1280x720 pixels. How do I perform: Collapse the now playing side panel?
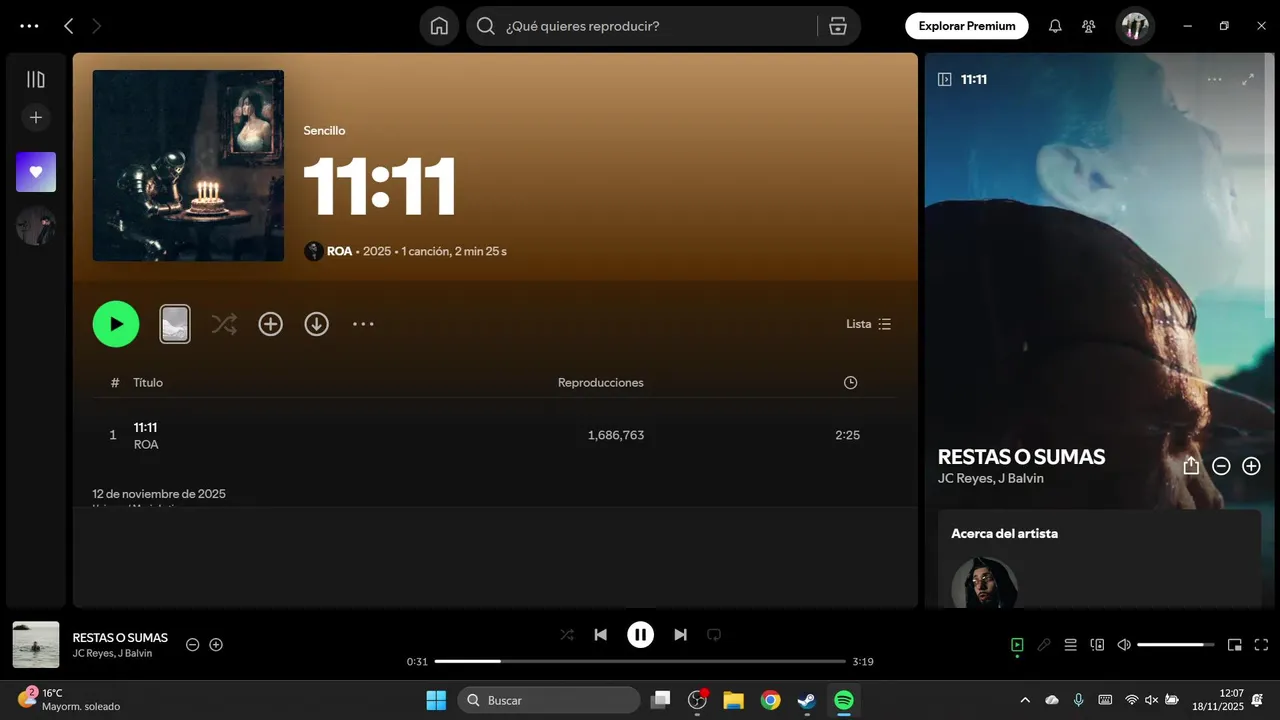[x=944, y=79]
